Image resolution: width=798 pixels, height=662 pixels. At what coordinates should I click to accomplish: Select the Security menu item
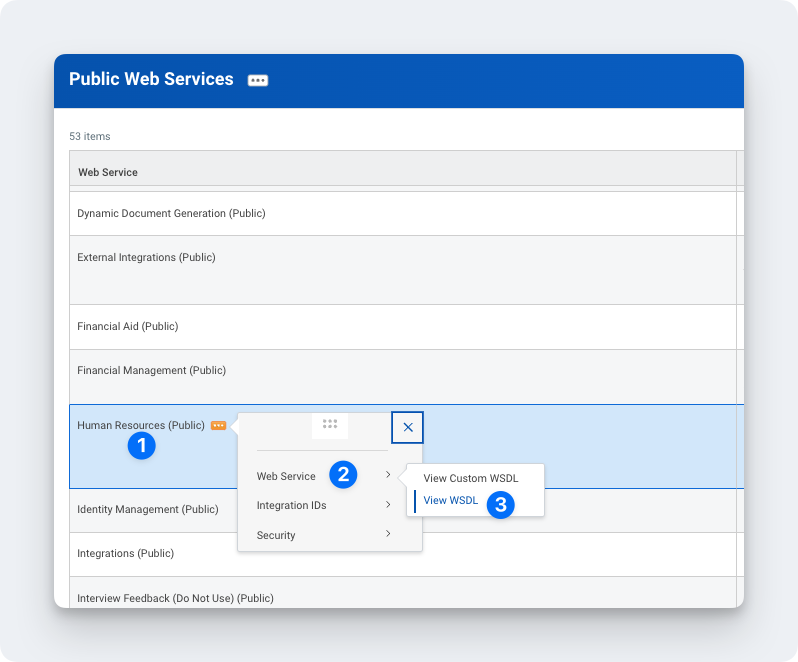point(276,536)
